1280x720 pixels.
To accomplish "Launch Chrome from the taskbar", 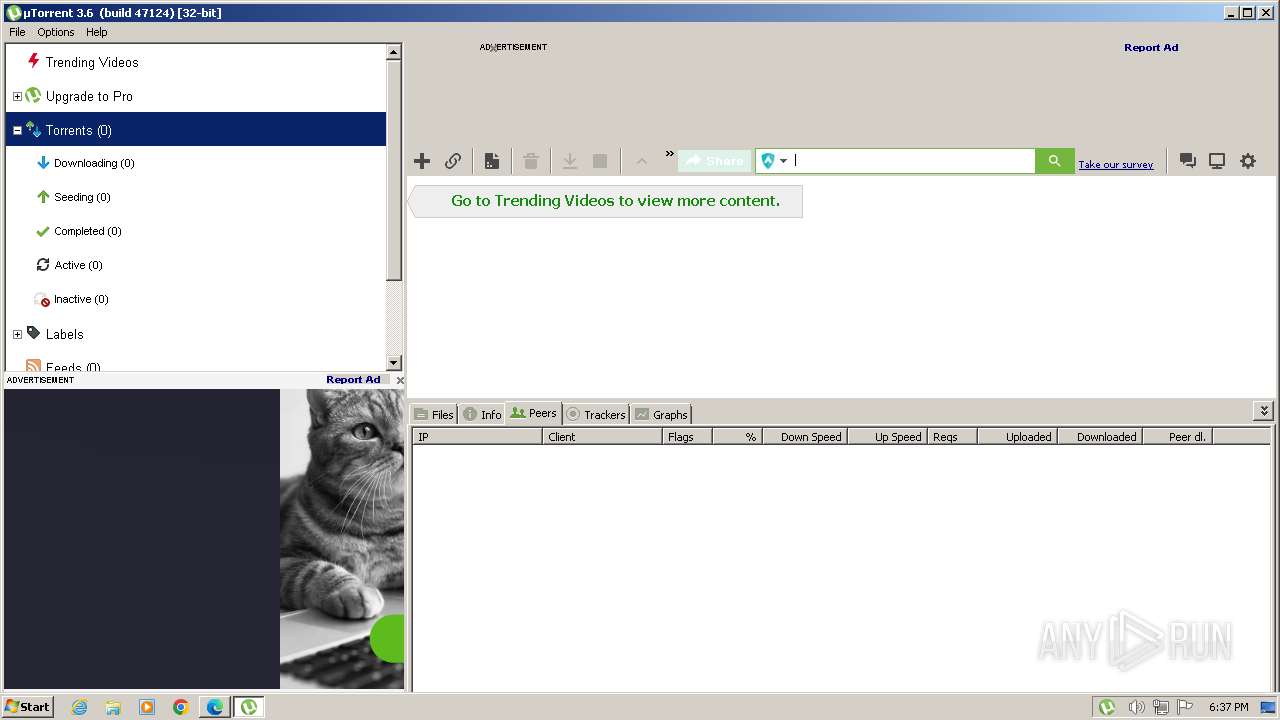I will 181,707.
